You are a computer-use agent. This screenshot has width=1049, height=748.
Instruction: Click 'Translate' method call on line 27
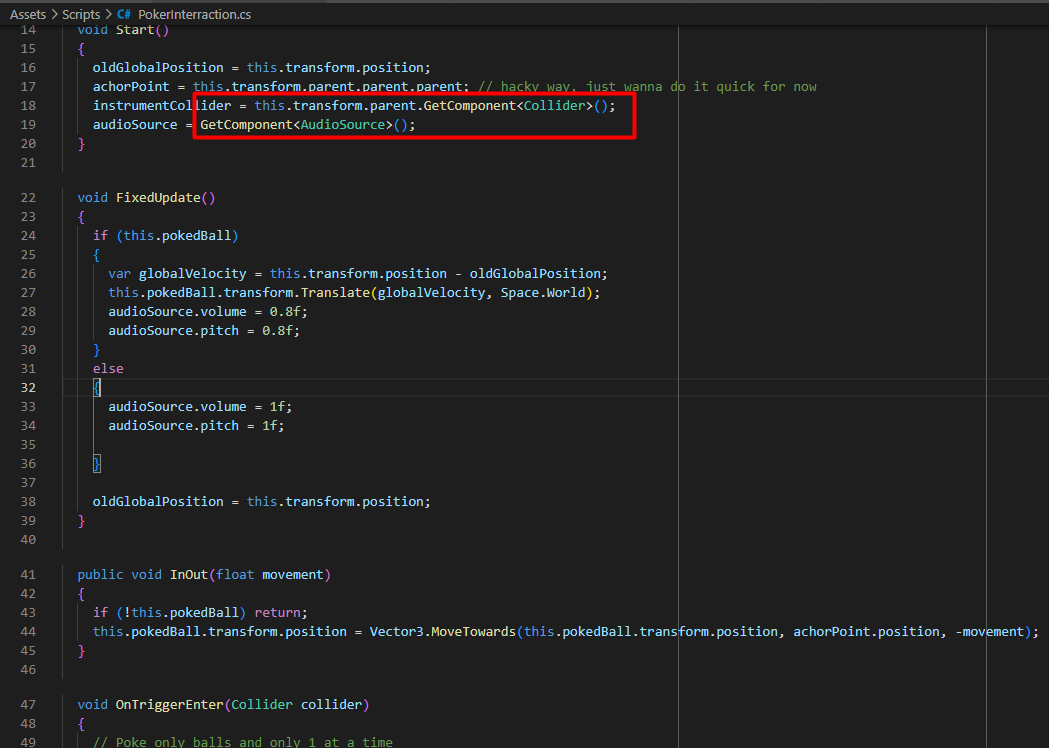tap(335, 292)
